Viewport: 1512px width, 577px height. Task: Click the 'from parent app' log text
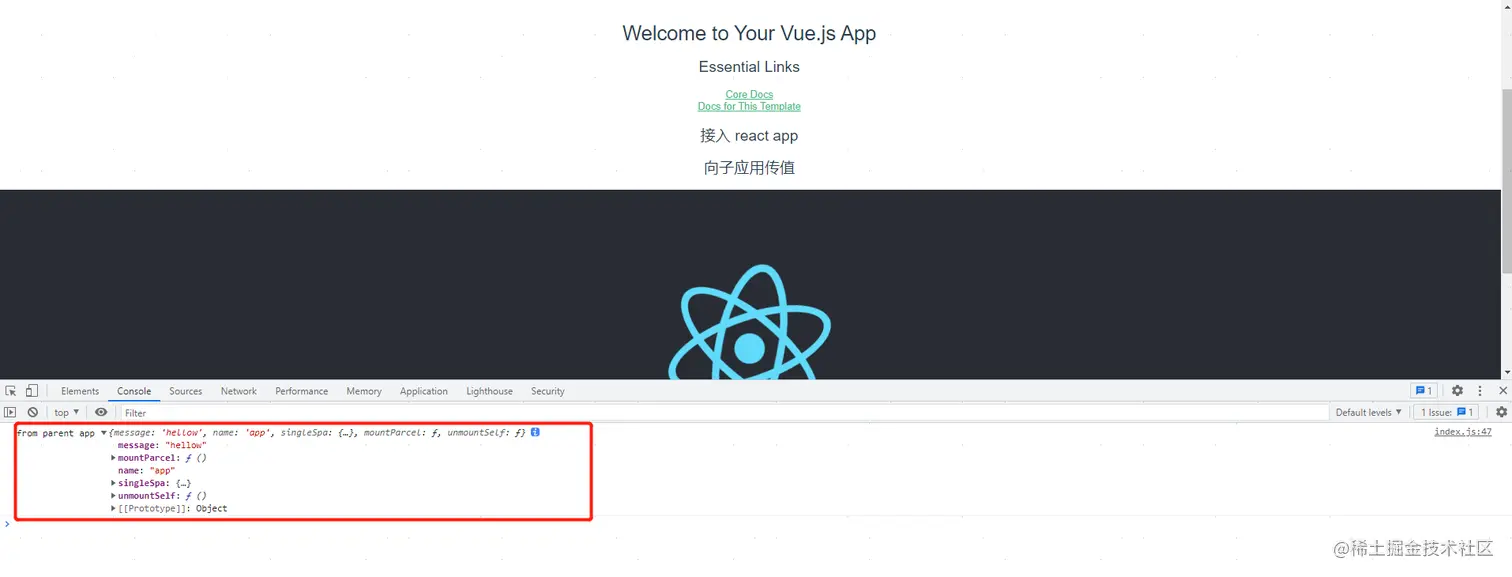(56, 433)
